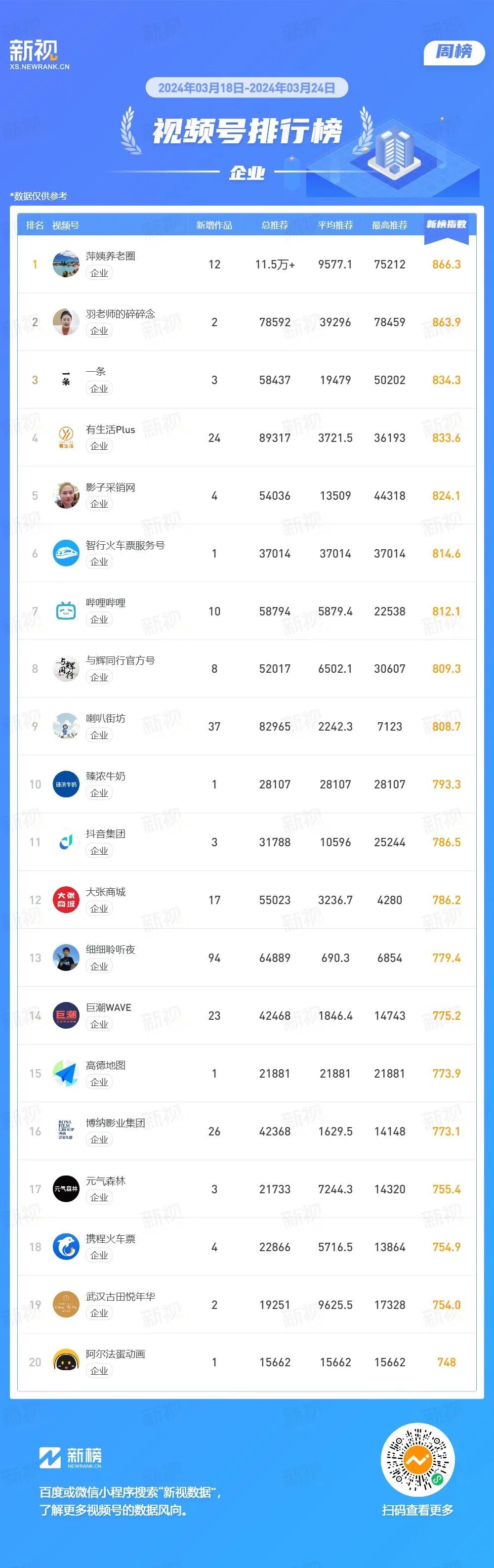The image size is (494, 1568).
Task: Click the QR code 扫码查看更多
Action: (x=418, y=1460)
